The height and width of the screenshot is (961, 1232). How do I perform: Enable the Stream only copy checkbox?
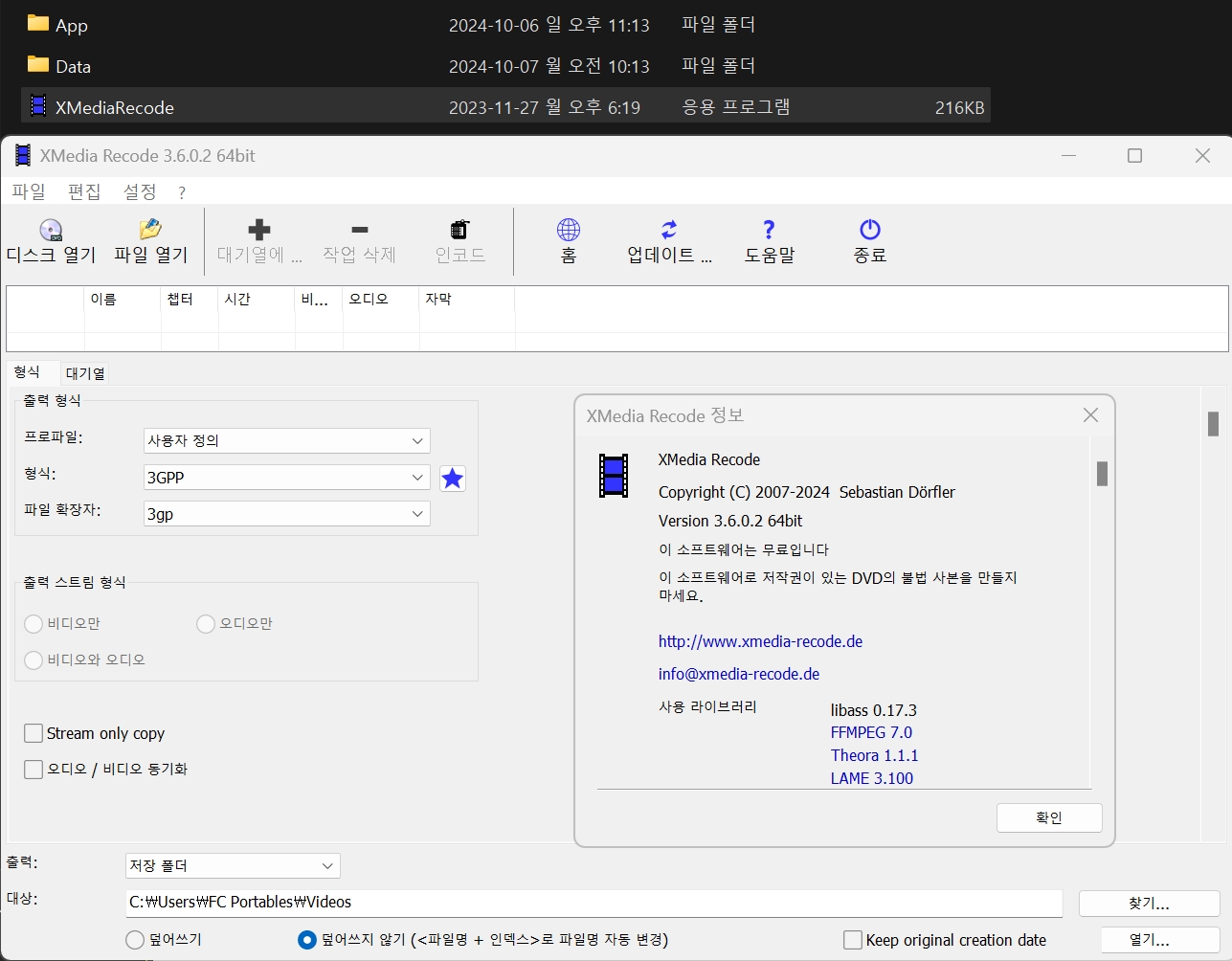tap(34, 733)
